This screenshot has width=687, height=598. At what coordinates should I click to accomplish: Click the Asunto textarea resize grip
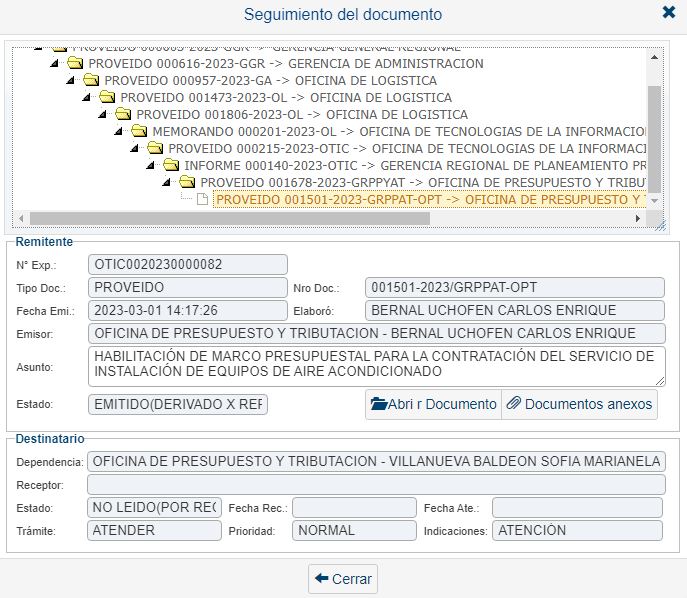tap(660, 381)
